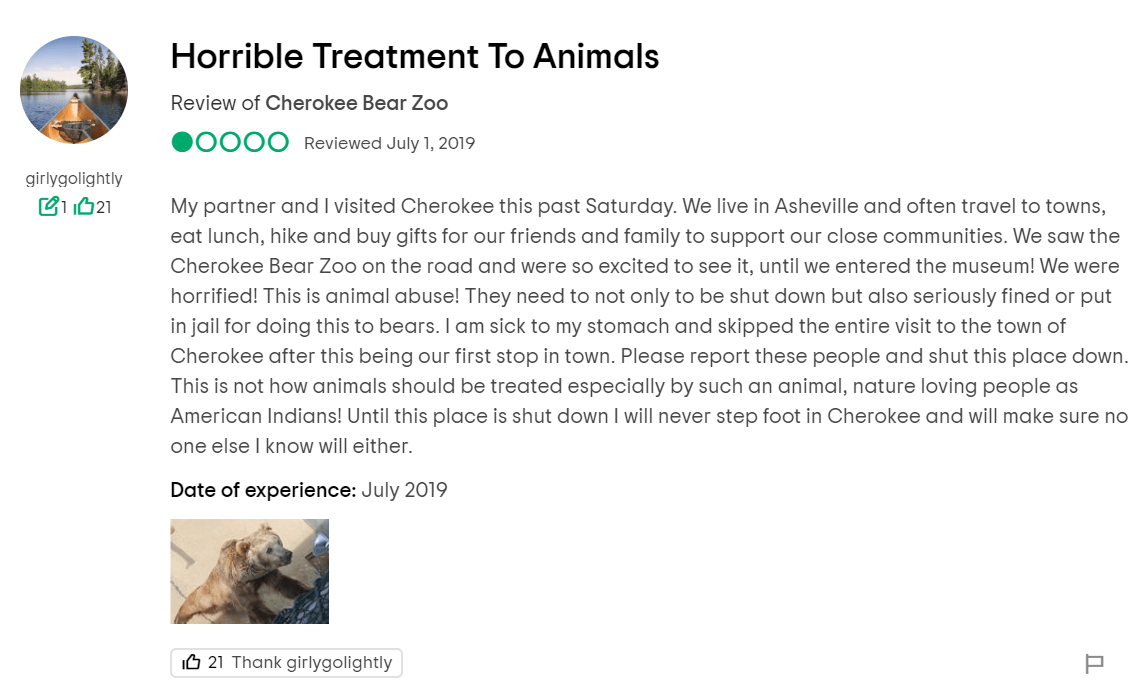This screenshot has width=1142, height=696.
Task: Click the flag icon to report review
Action: click(x=1094, y=663)
